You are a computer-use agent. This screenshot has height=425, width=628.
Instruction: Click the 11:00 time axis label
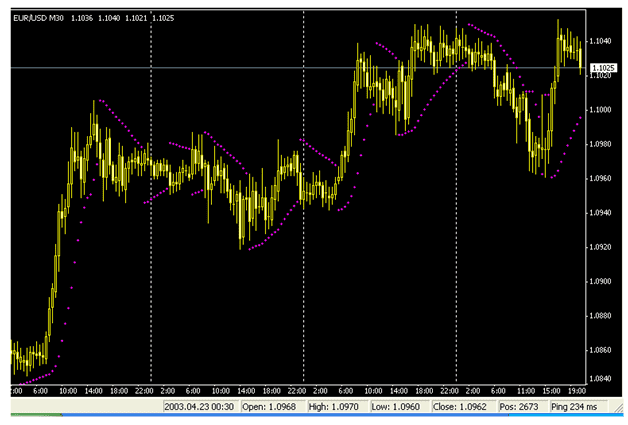tap(525, 391)
